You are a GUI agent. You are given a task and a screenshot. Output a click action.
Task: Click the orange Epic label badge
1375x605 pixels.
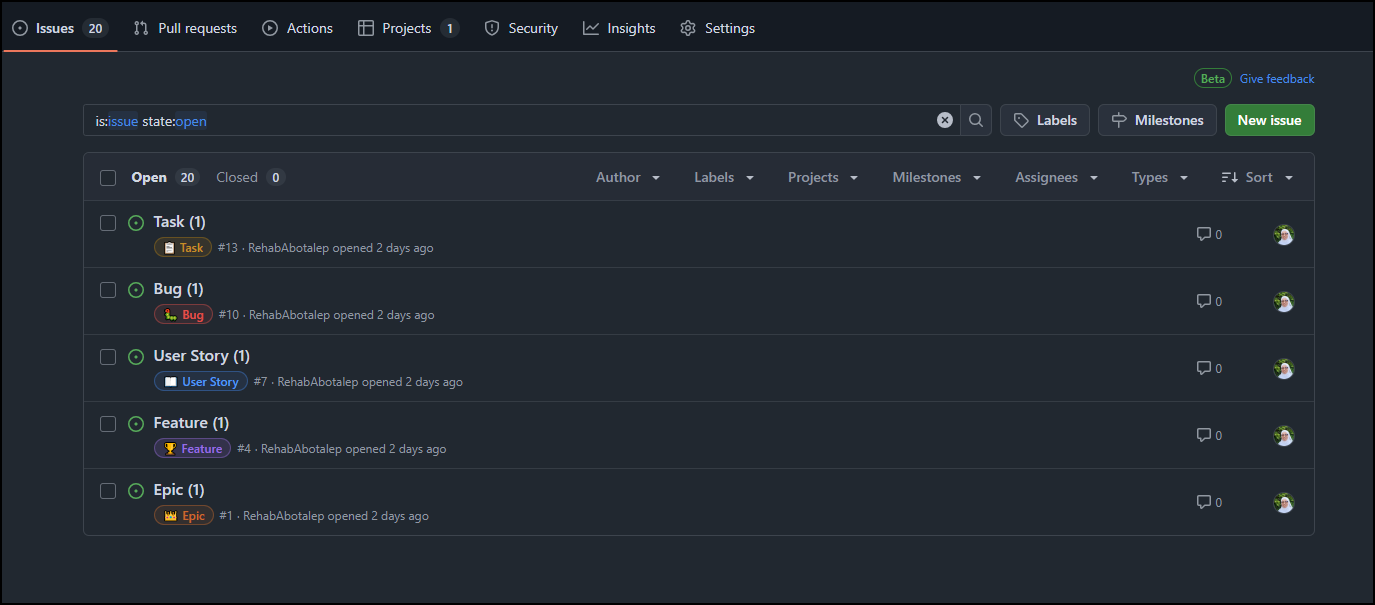point(184,516)
